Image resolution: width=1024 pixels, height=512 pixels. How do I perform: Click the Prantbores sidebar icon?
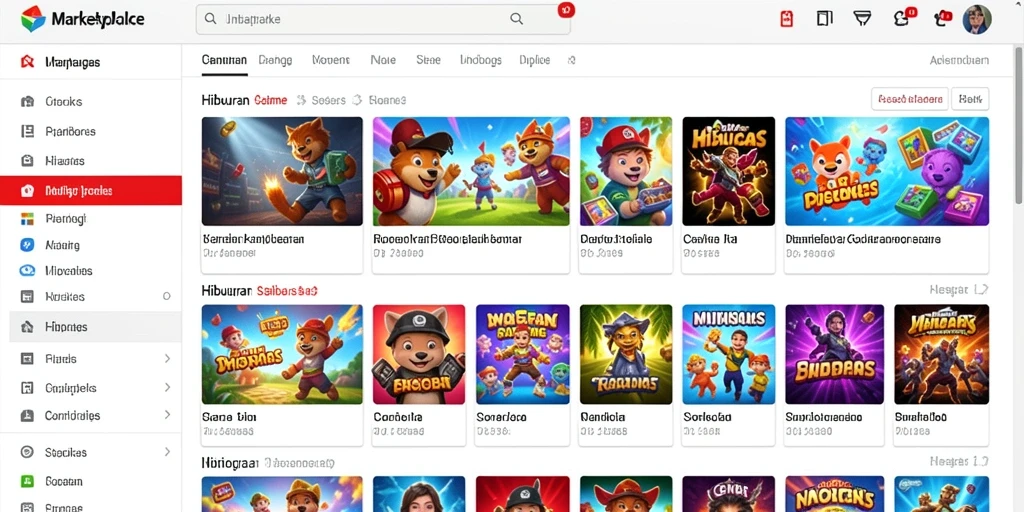(27, 131)
